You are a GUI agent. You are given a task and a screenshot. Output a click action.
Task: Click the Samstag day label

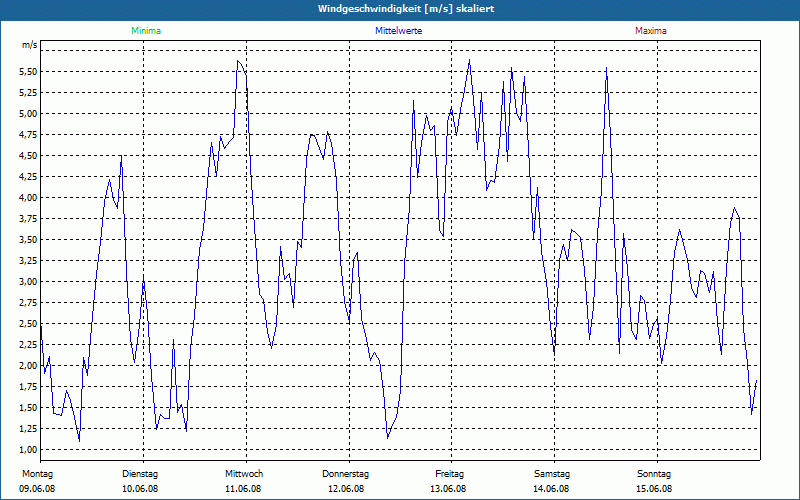[552, 474]
